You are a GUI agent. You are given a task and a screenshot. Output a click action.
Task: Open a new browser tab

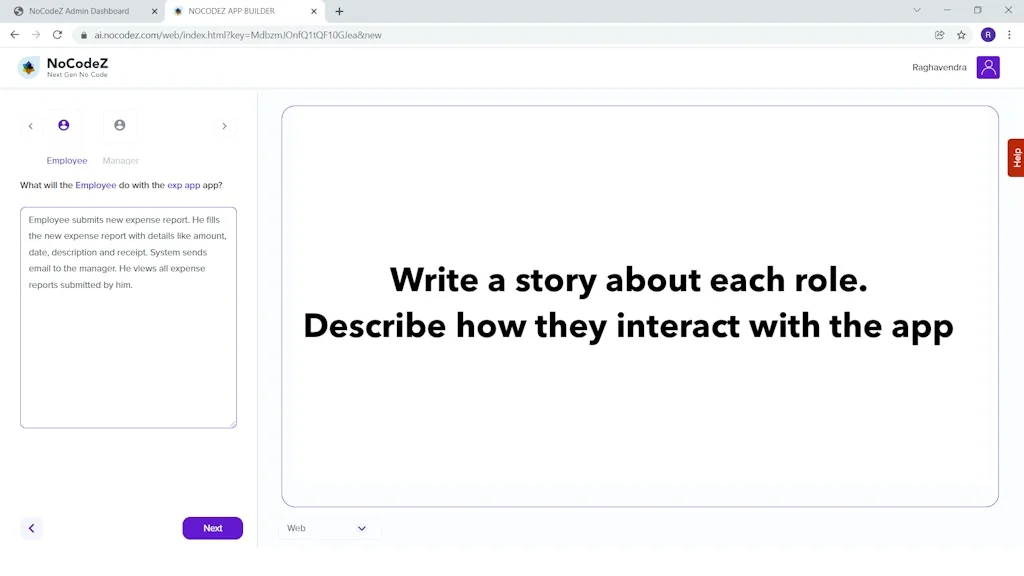tap(339, 11)
